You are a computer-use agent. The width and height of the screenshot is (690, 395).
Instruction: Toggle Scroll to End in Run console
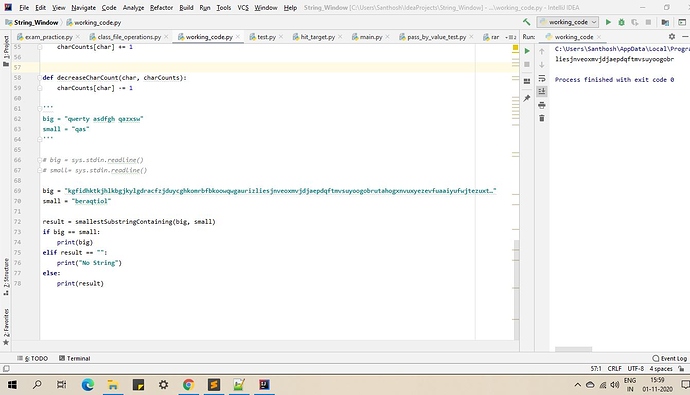542,91
